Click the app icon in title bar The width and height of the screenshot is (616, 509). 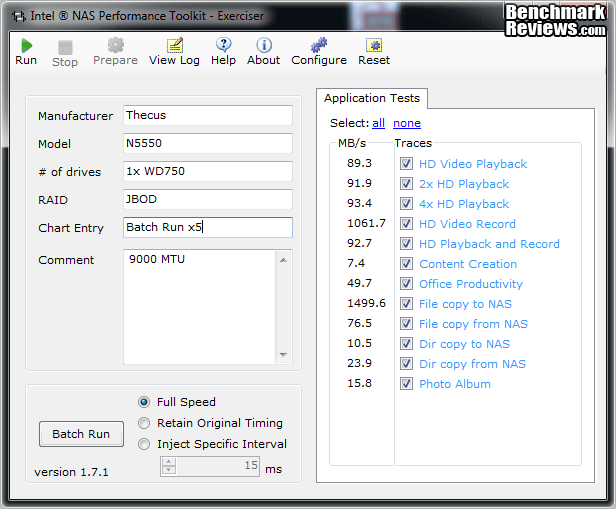tap(18, 16)
